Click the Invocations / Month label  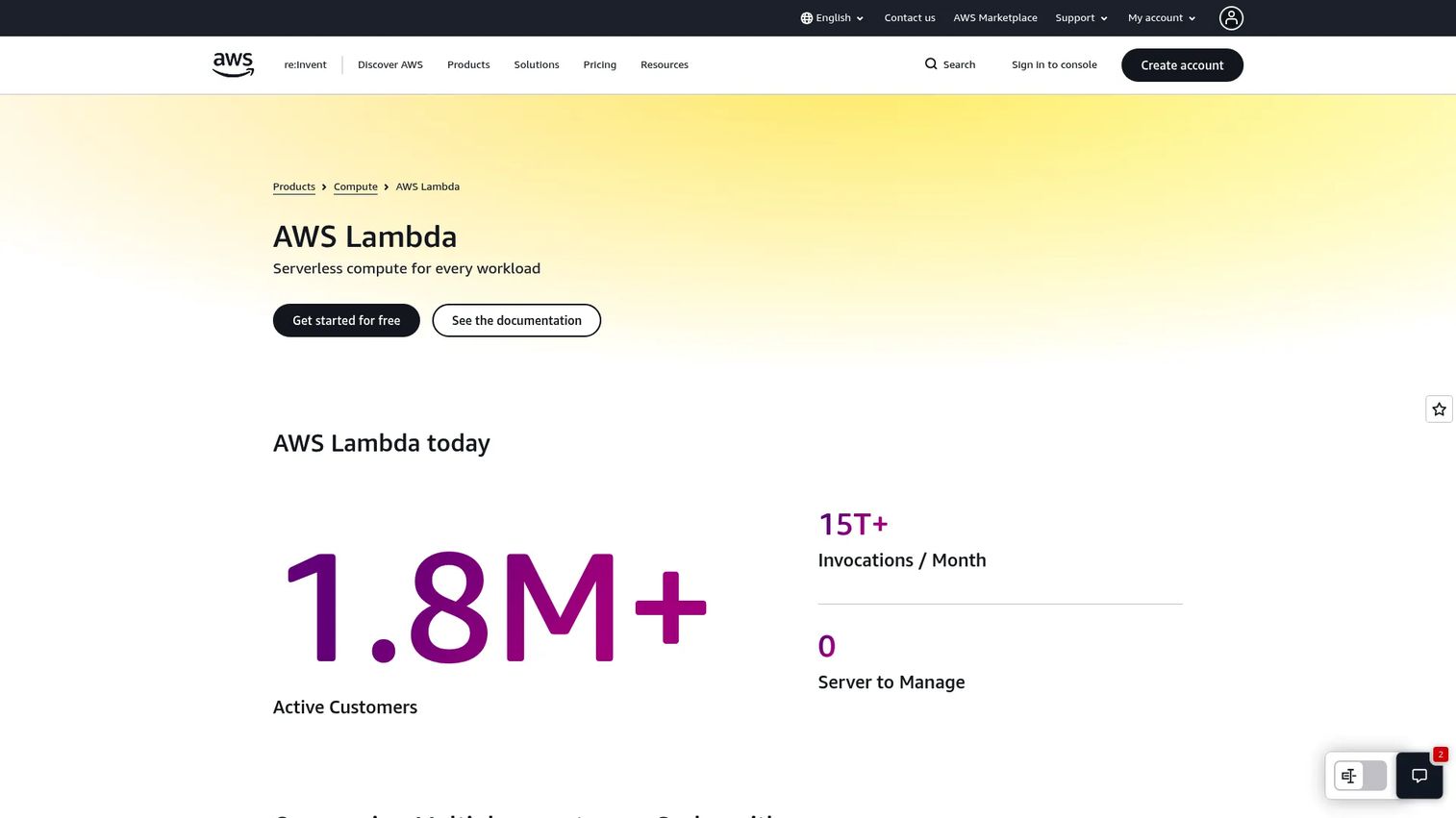coord(902,560)
